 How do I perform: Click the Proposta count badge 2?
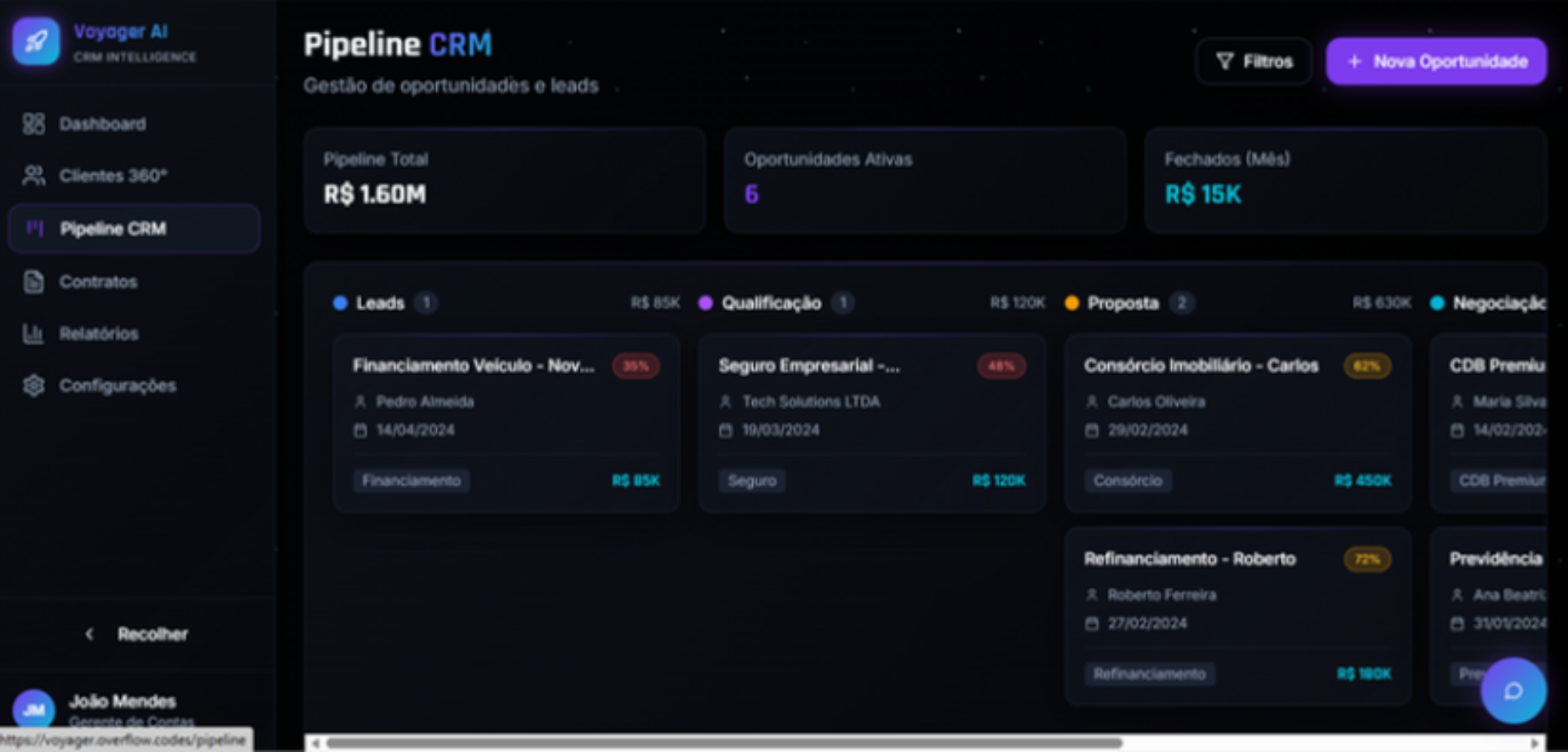1181,303
